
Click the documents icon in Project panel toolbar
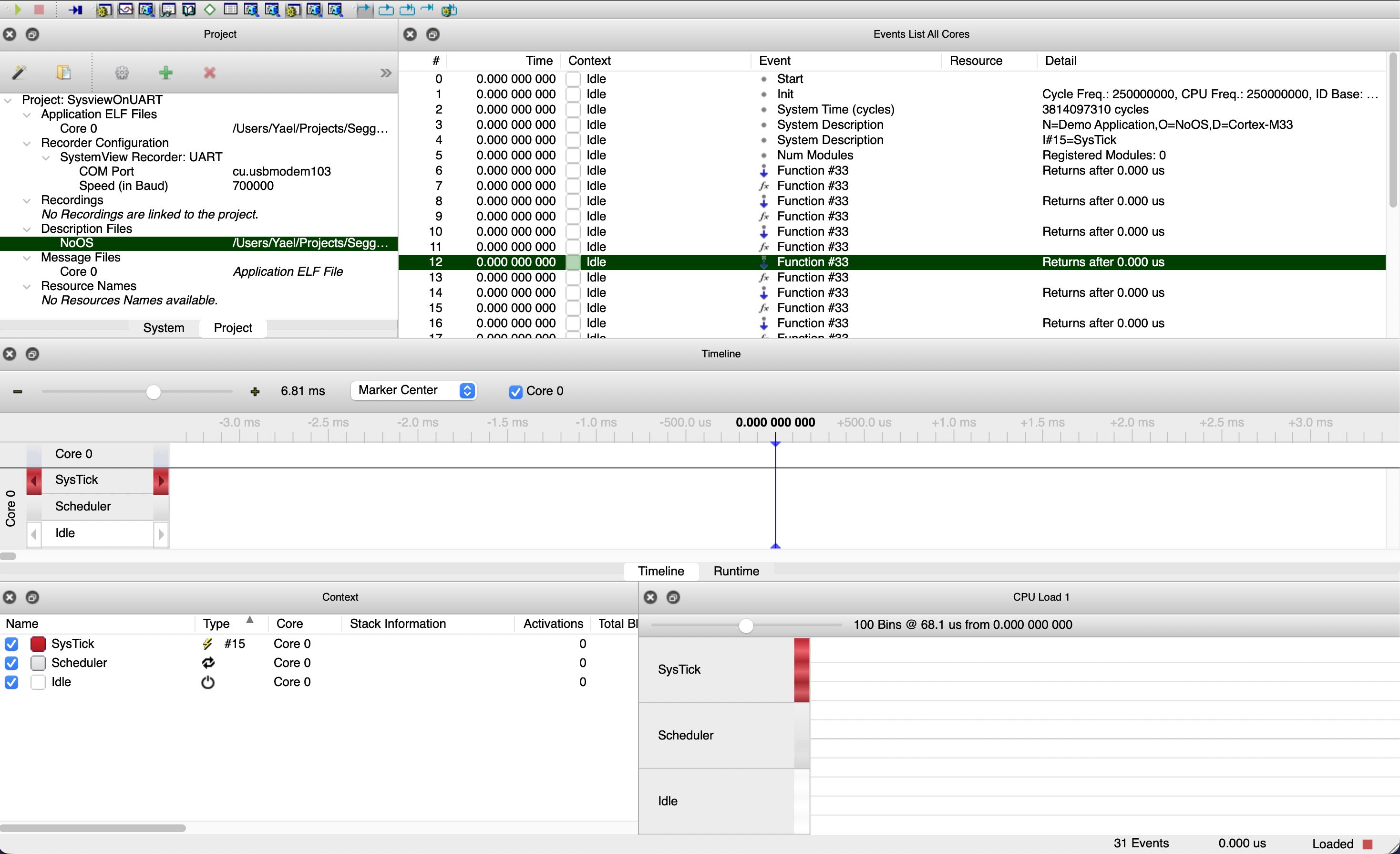(x=63, y=72)
